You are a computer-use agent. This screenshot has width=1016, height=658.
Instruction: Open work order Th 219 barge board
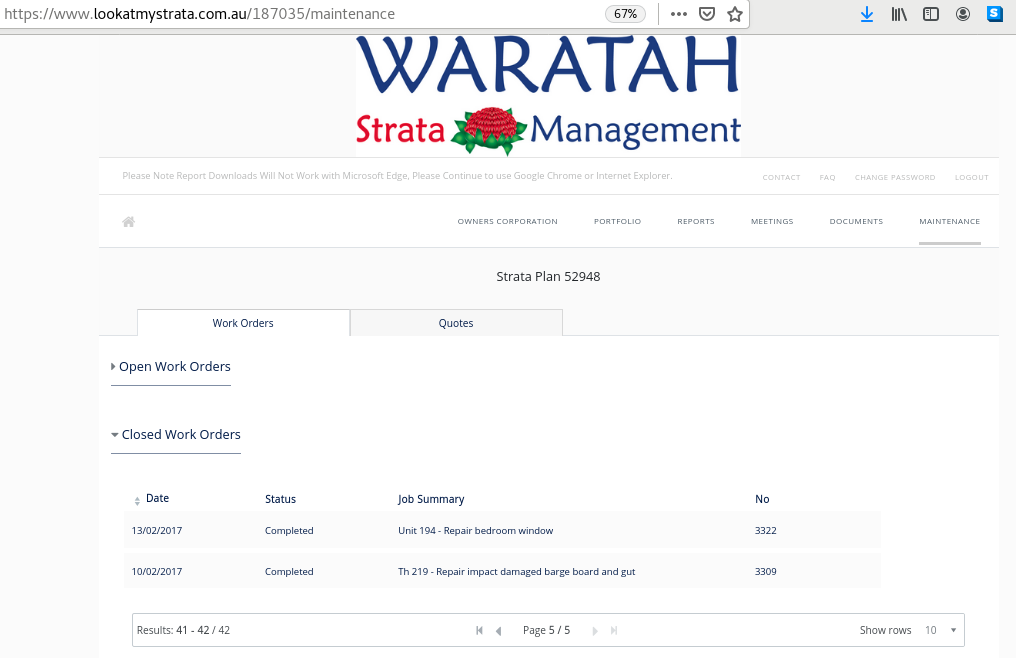[x=516, y=572]
